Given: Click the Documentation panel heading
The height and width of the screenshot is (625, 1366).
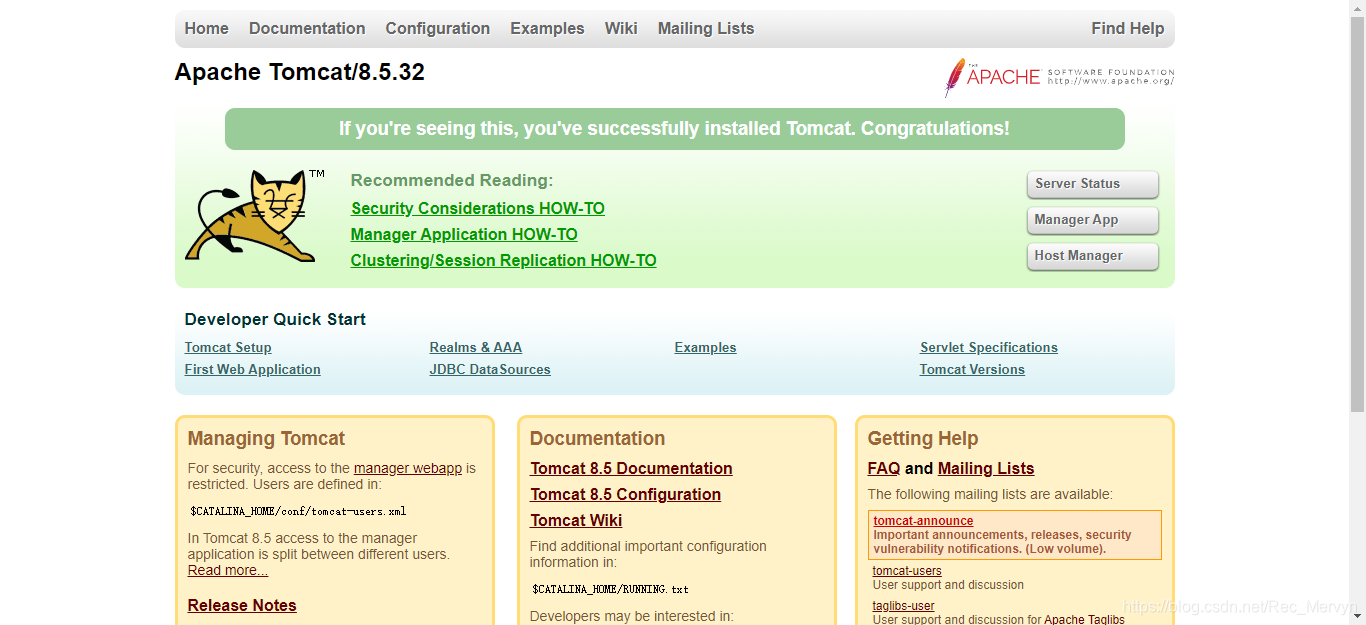Looking at the screenshot, I should pyautogui.click(x=597, y=438).
